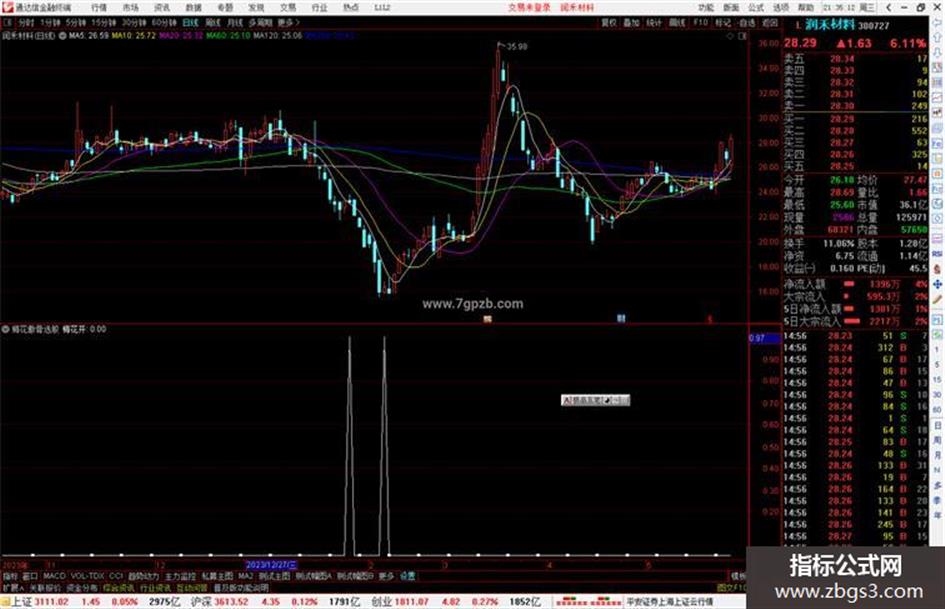945x609 pixels.
Task: Click the 自选 button
Action: pyautogui.click(x=746, y=22)
